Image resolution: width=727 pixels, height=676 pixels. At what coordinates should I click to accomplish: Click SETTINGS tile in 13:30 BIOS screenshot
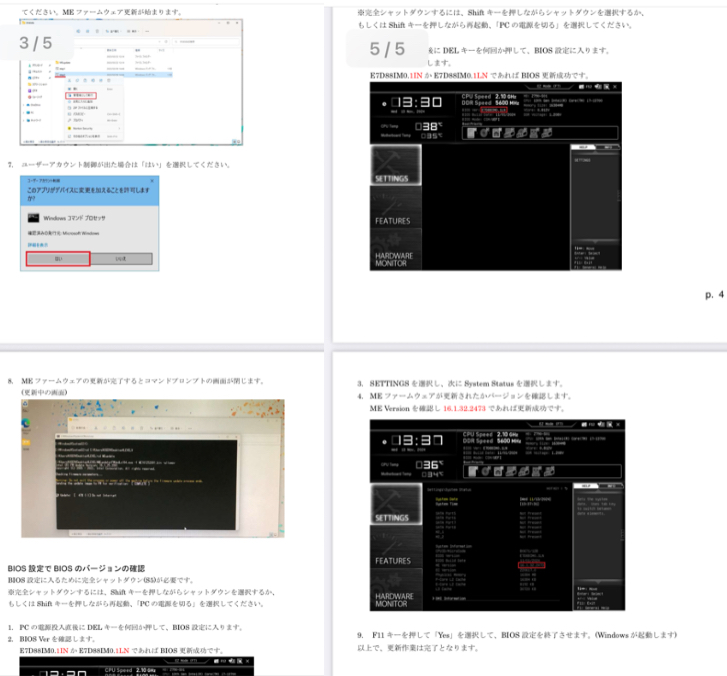[x=396, y=165]
